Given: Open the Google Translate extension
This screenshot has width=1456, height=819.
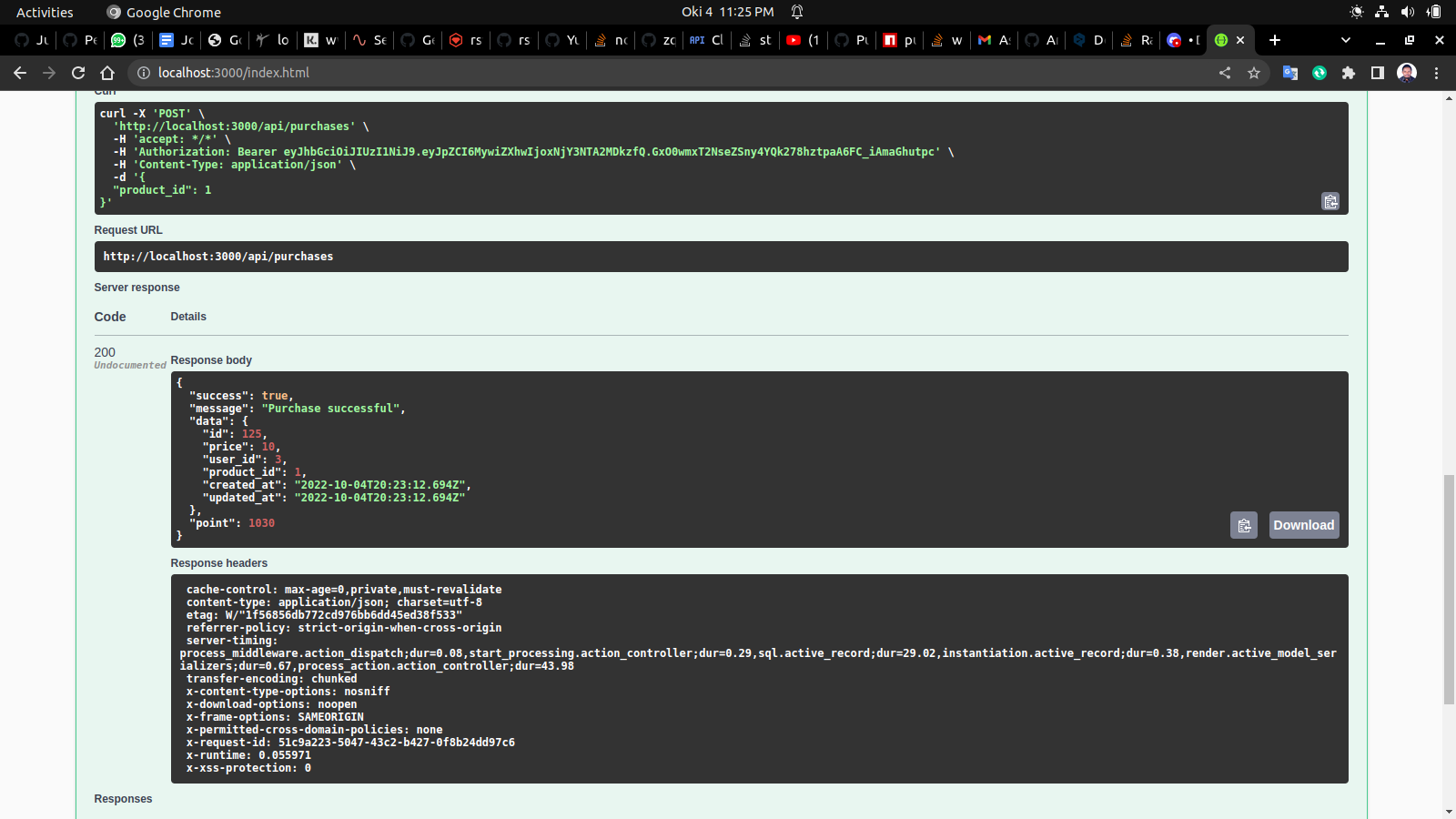Looking at the screenshot, I should click(x=1290, y=73).
